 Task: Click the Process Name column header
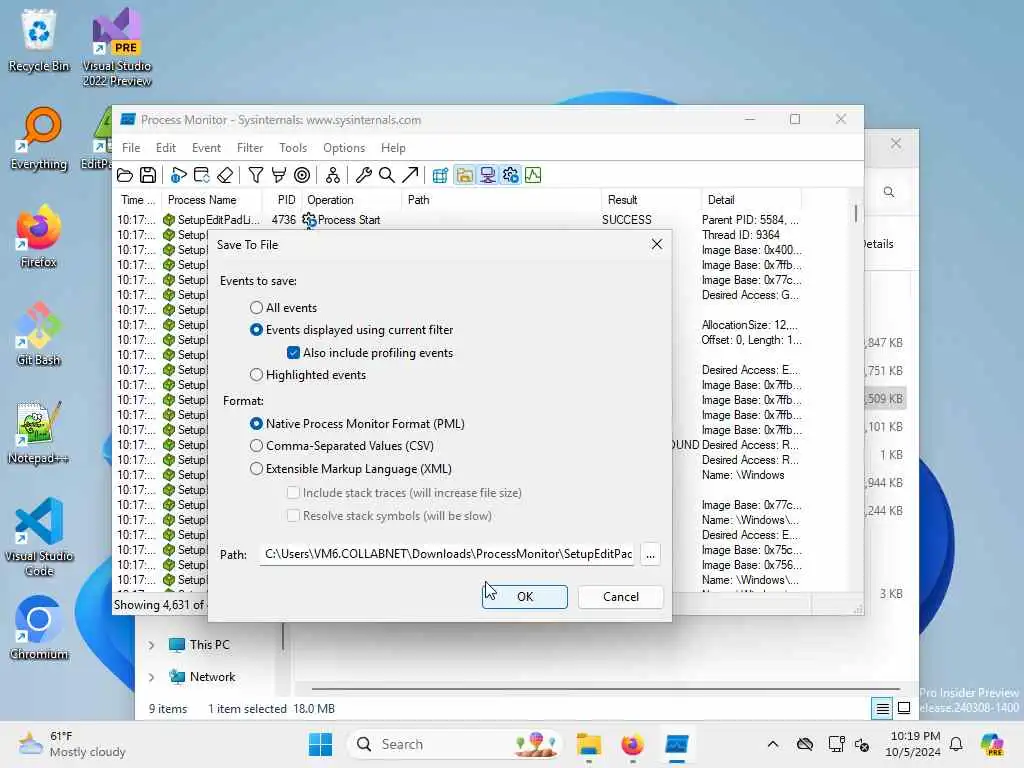tap(211, 200)
